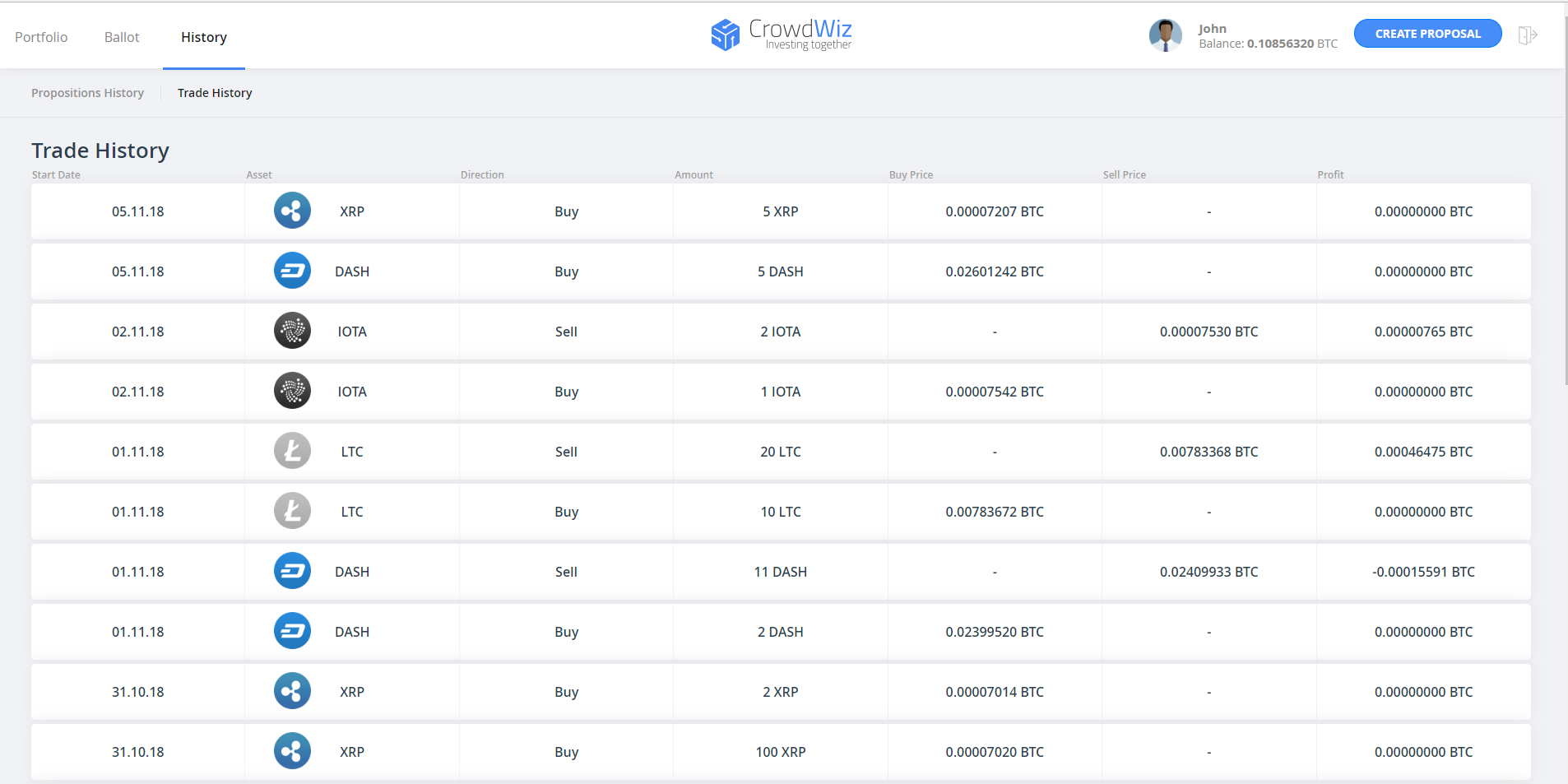Click the amount 20 LTC

tap(781, 452)
